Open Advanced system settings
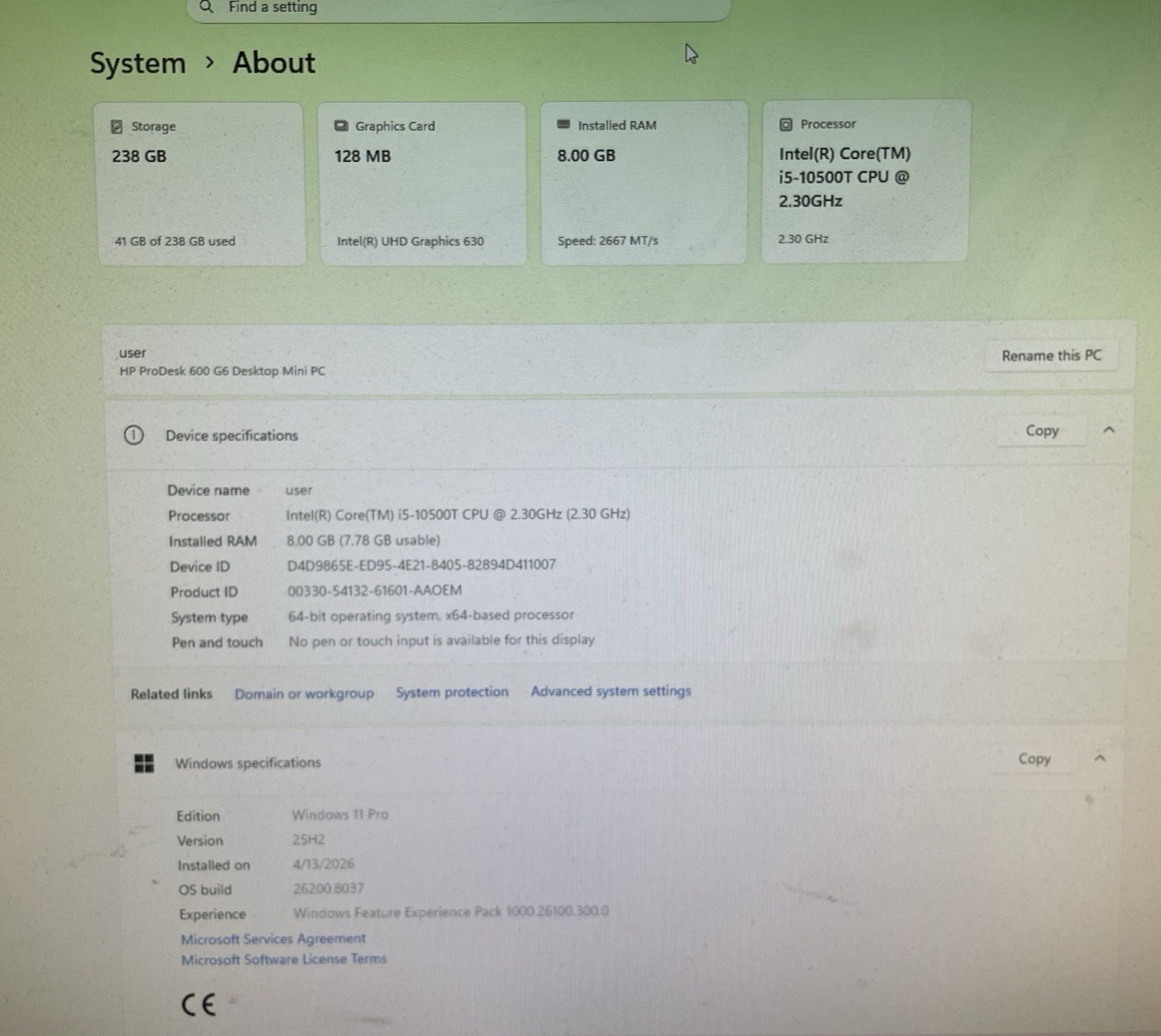The image size is (1161, 1036). (611, 691)
